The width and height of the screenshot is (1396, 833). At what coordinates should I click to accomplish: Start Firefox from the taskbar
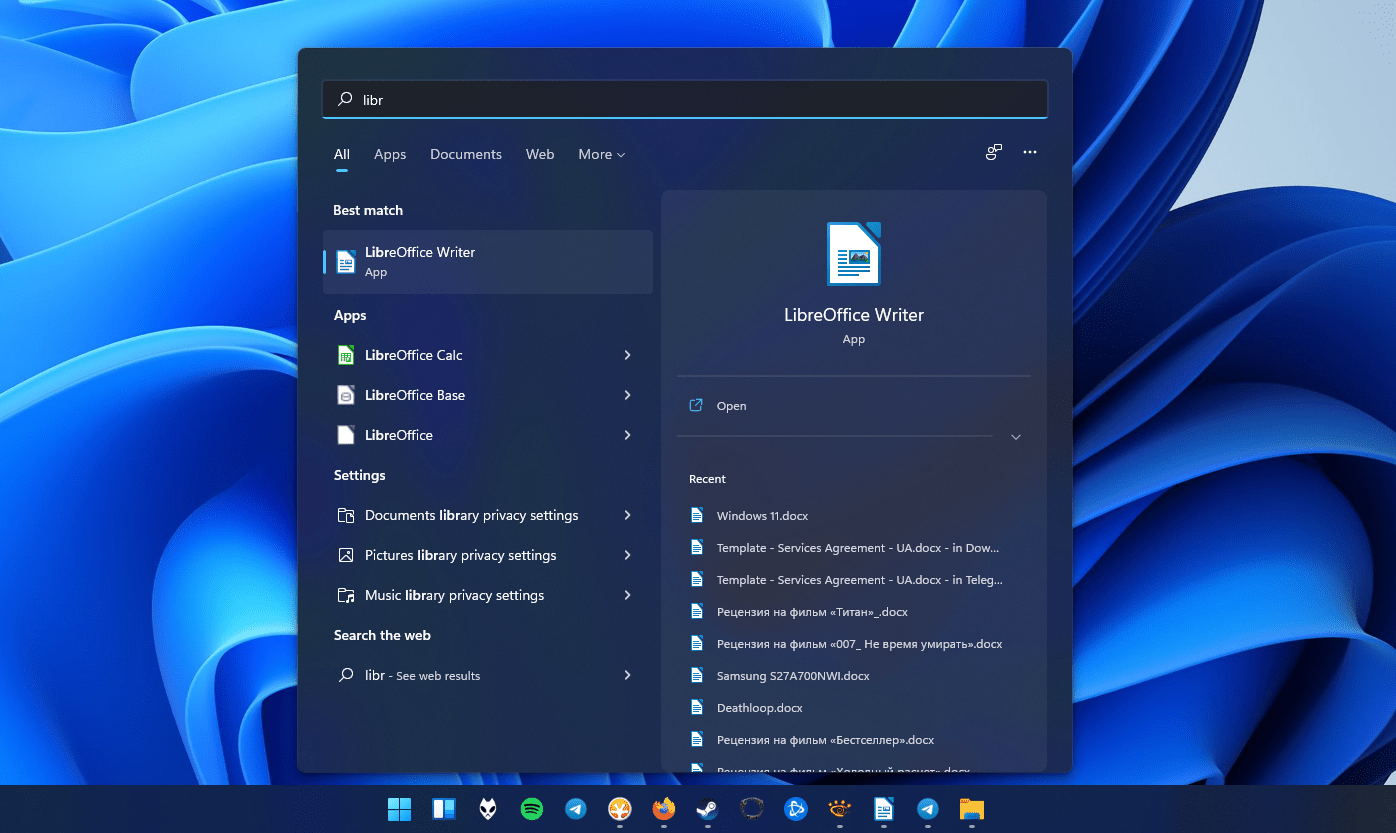pyautogui.click(x=663, y=808)
